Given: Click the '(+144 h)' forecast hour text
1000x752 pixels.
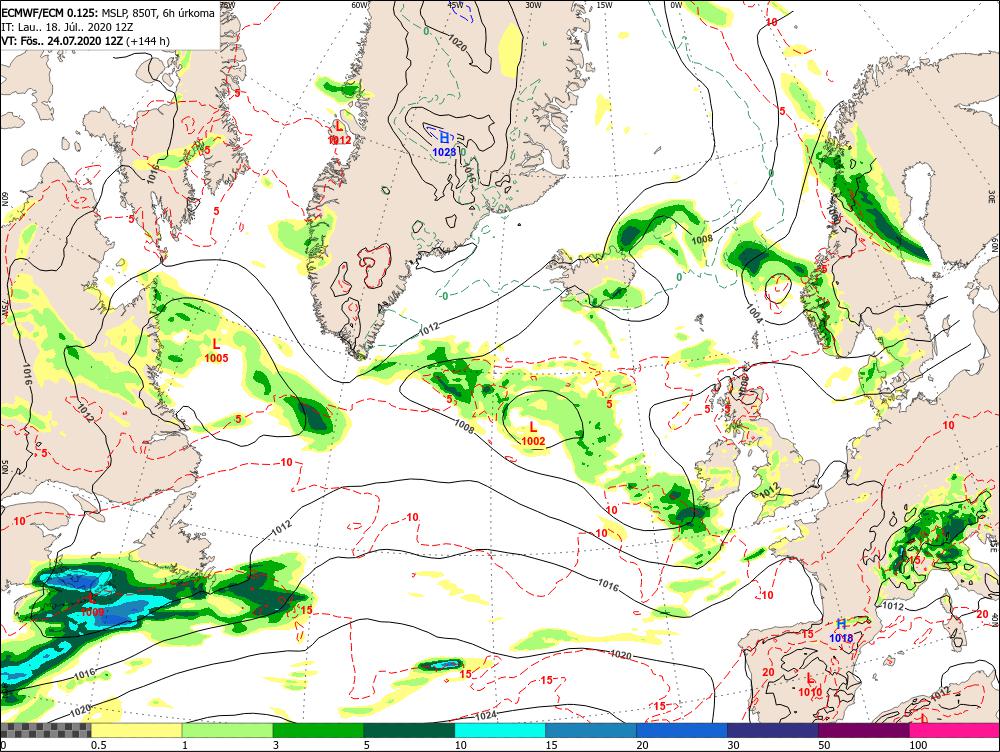Looking at the screenshot, I should pyautogui.click(x=148, y=41).
